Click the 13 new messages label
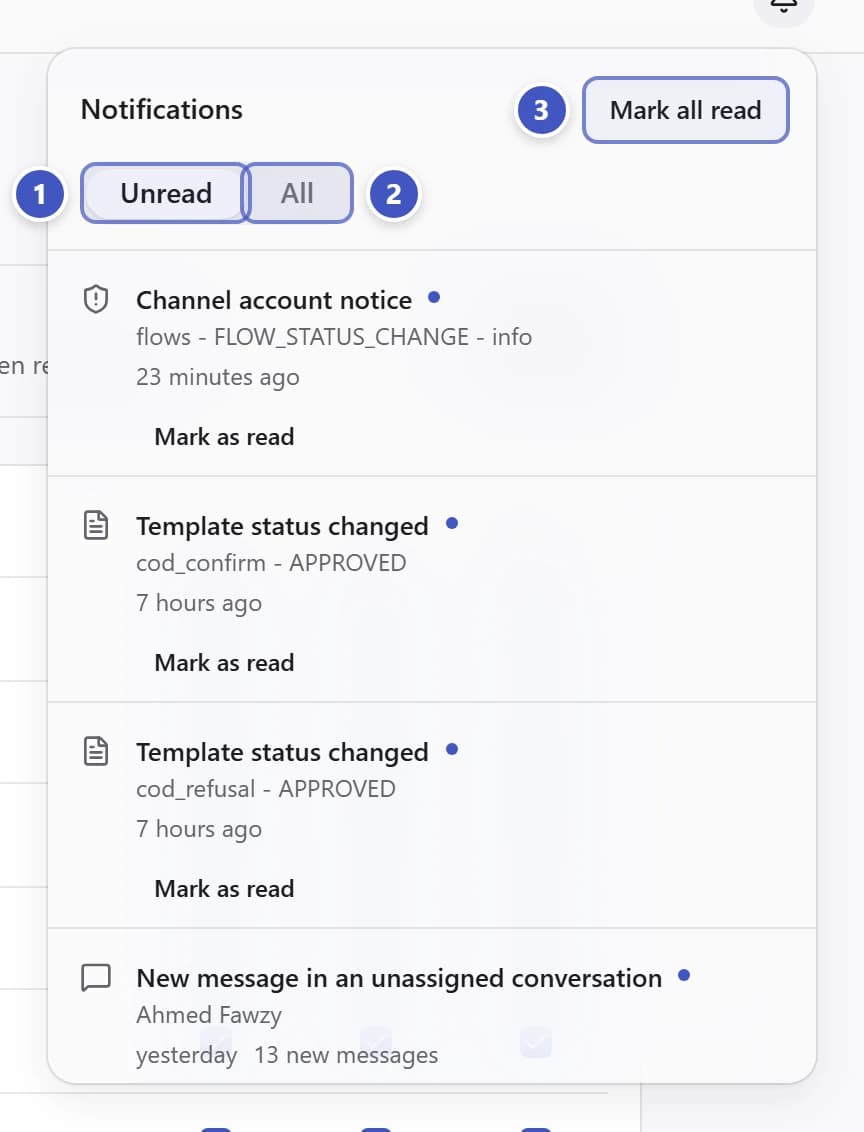This screenshot has height=1132, width=864. [346, 1055]
